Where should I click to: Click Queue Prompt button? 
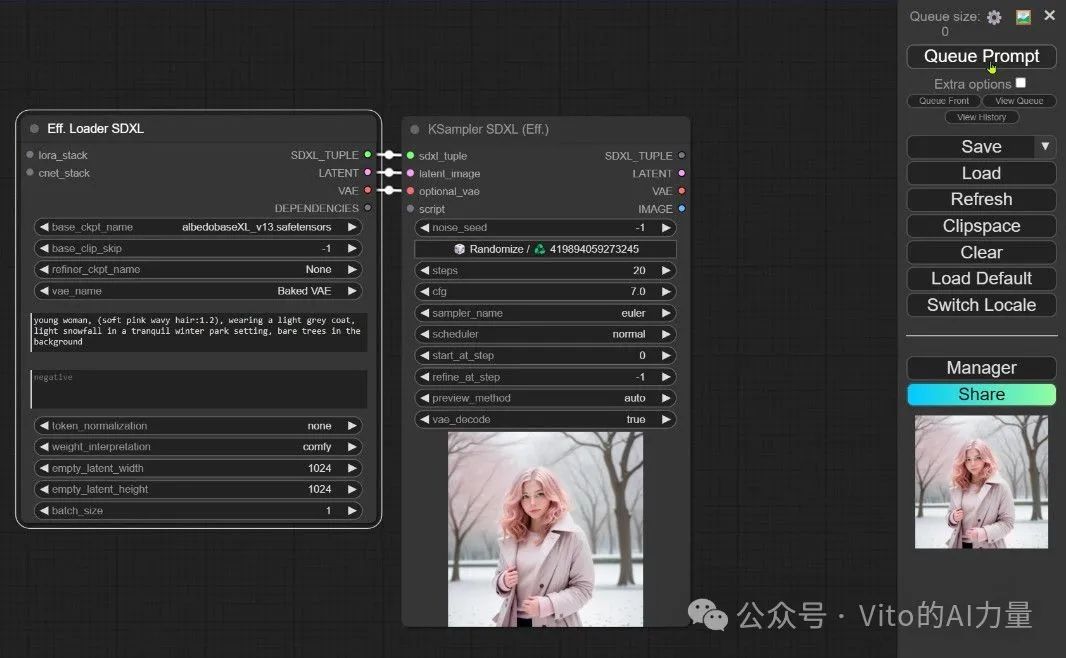pyautogui.click(x=981, y=56)
